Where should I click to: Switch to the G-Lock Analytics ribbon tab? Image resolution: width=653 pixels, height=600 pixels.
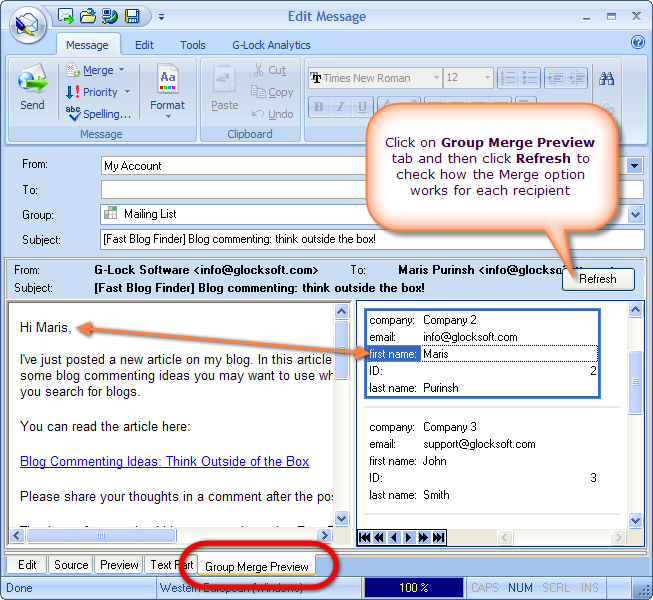[271, 45]
